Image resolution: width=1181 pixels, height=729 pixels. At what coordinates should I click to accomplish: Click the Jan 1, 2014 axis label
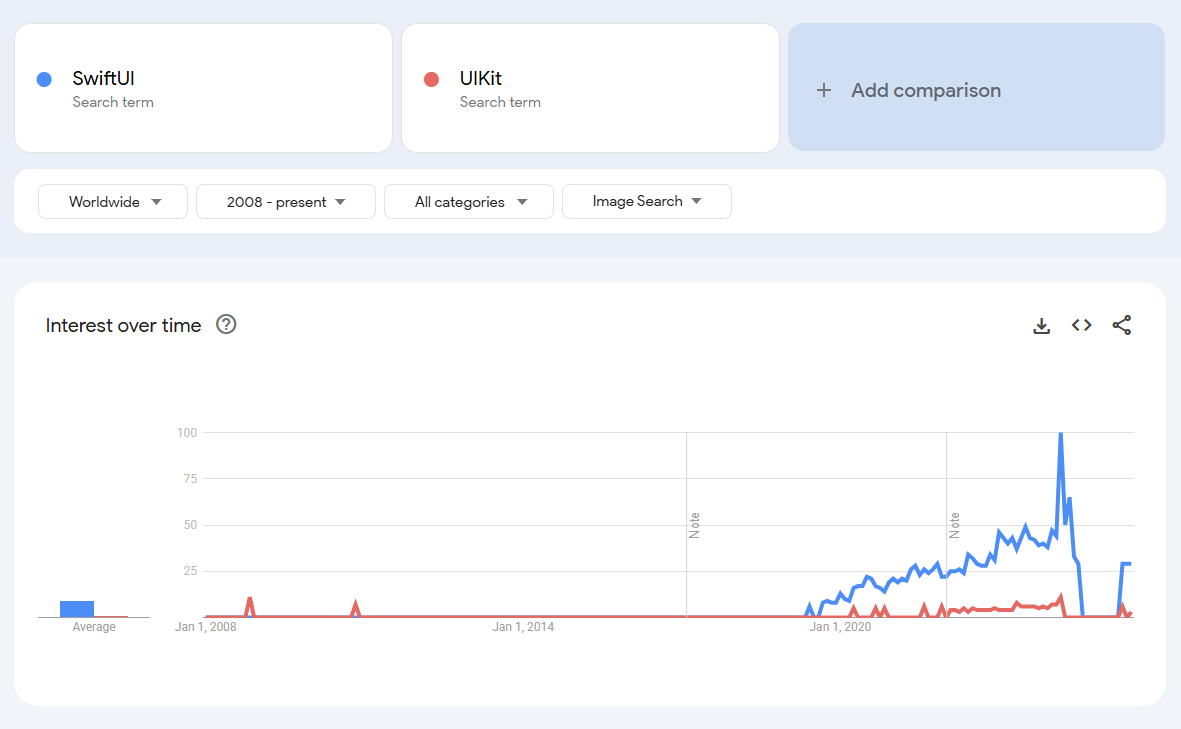click(523, 627)
